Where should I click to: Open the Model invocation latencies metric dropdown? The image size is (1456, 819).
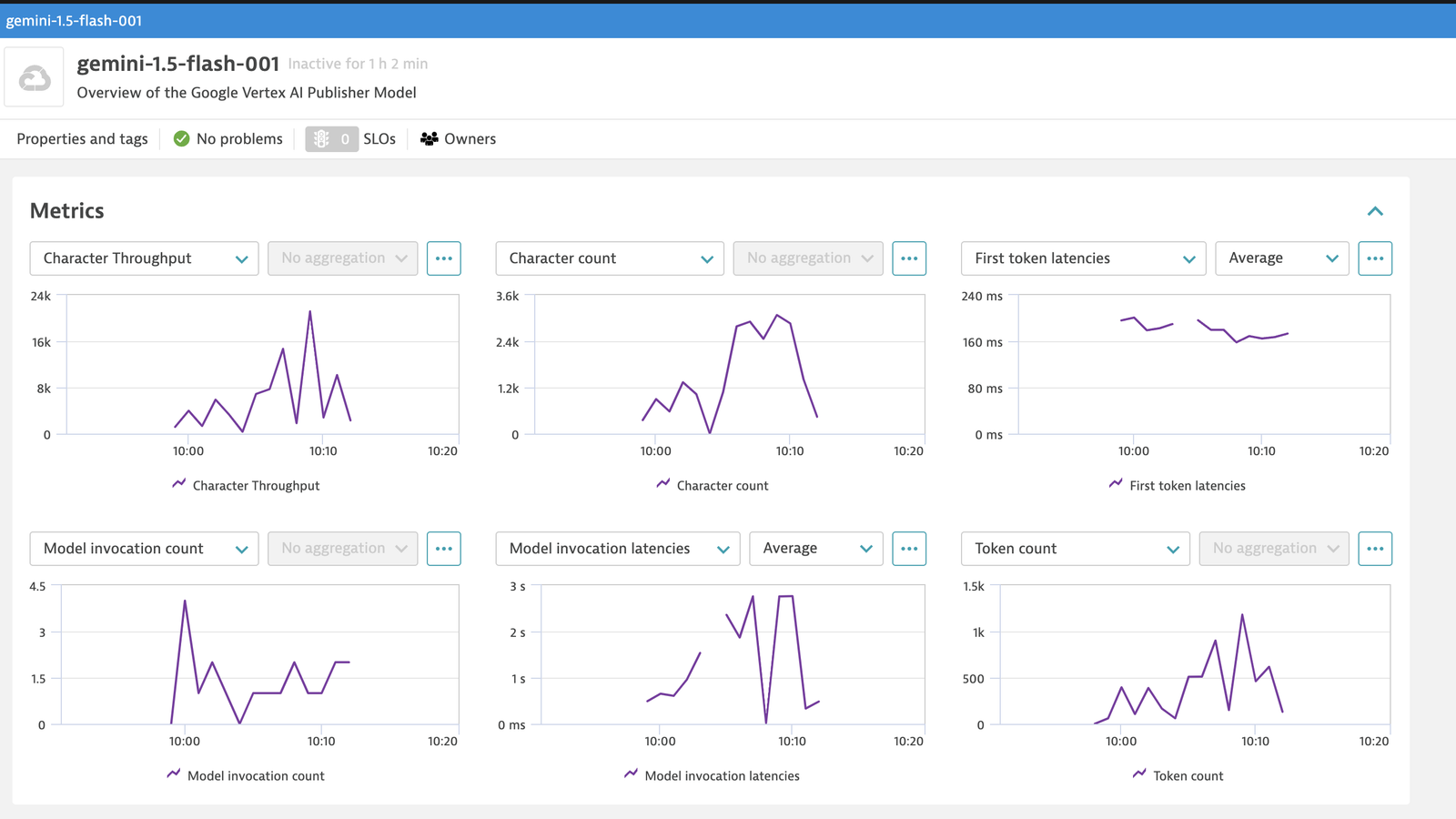coord(618,549)
